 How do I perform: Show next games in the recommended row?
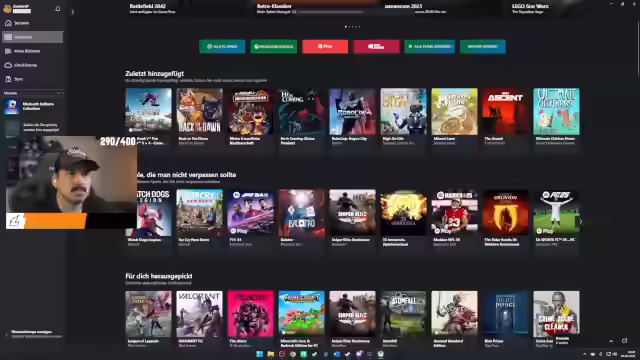coord(581,222)
